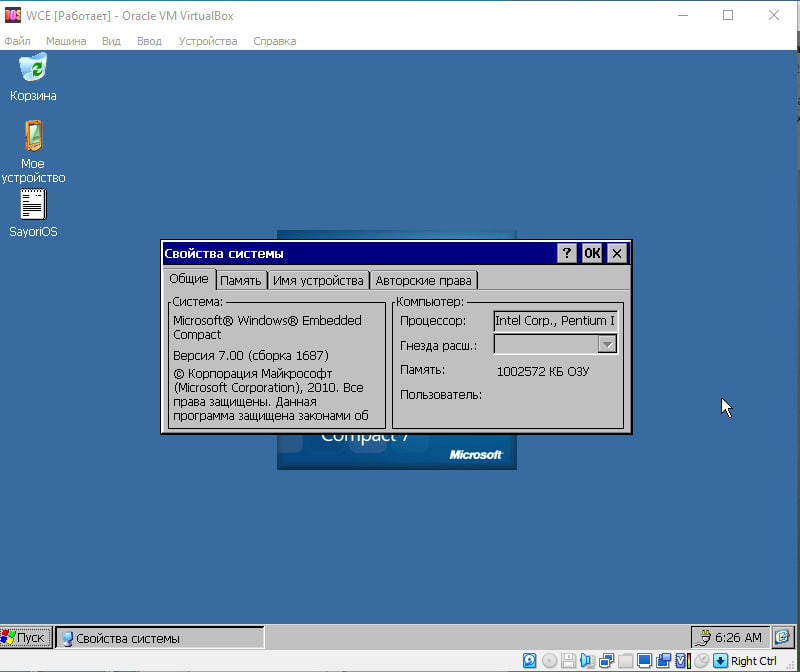The width and height of the screenshot is (800, 672).
Task: Click the keyboard capture arrow icon
Action: click(x=720, y=661)
